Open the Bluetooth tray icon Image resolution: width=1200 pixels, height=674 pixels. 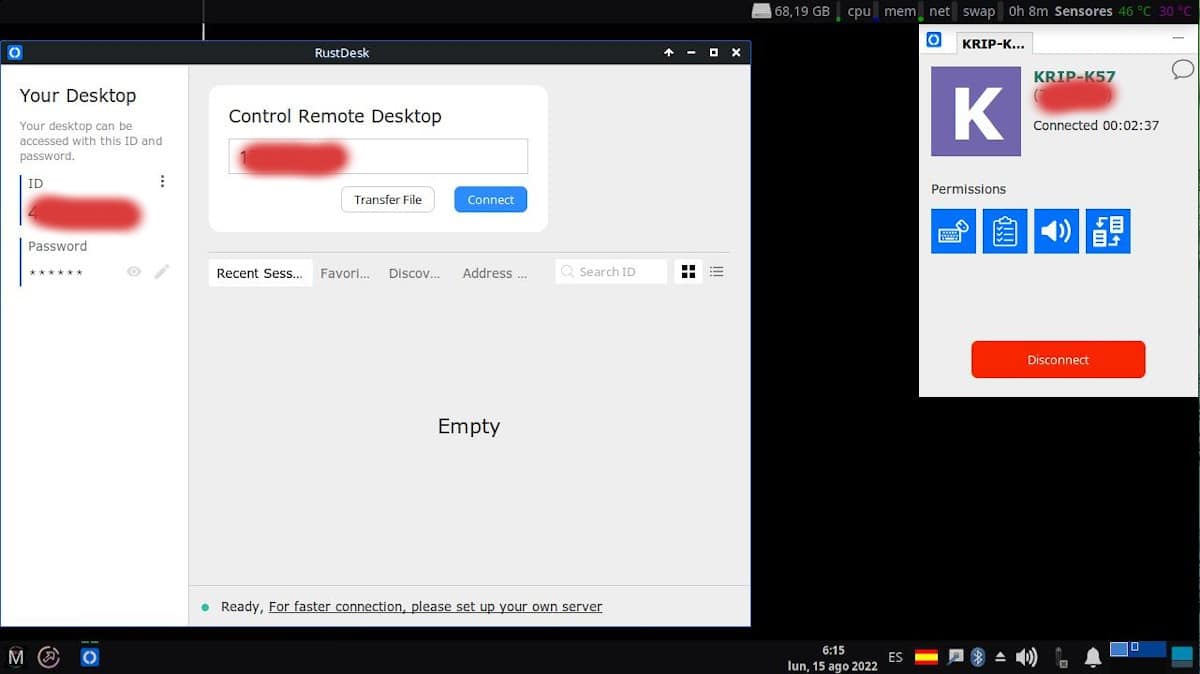pyautogui.click(x=978, y=657)
